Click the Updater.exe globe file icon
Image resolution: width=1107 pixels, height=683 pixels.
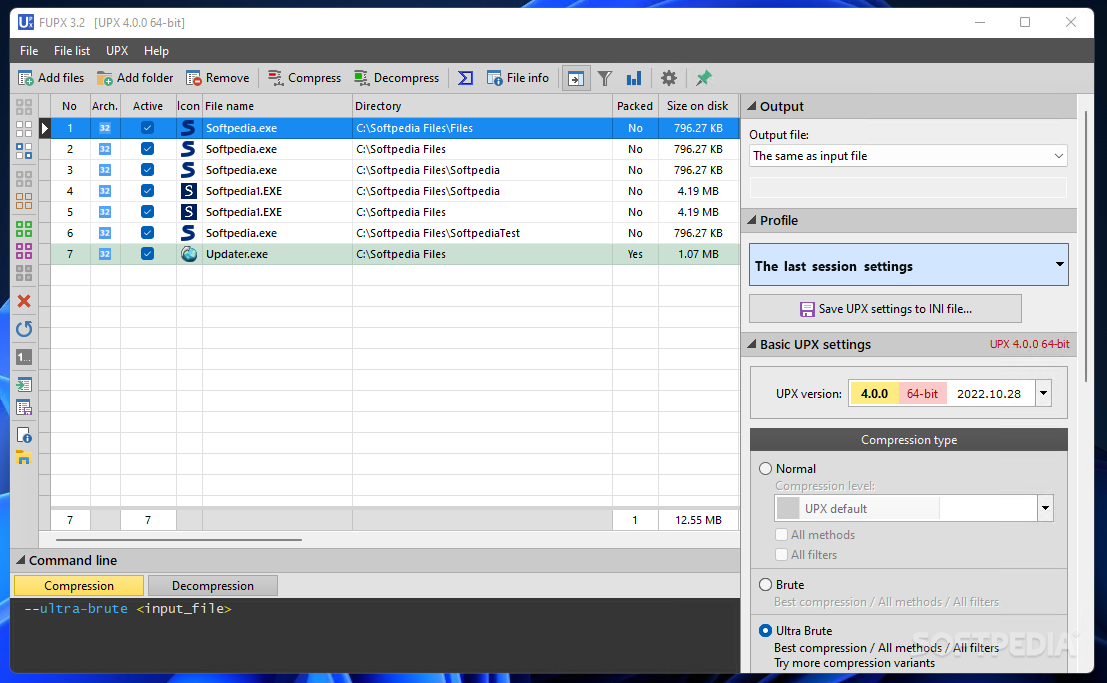click(x=189, y=254)
